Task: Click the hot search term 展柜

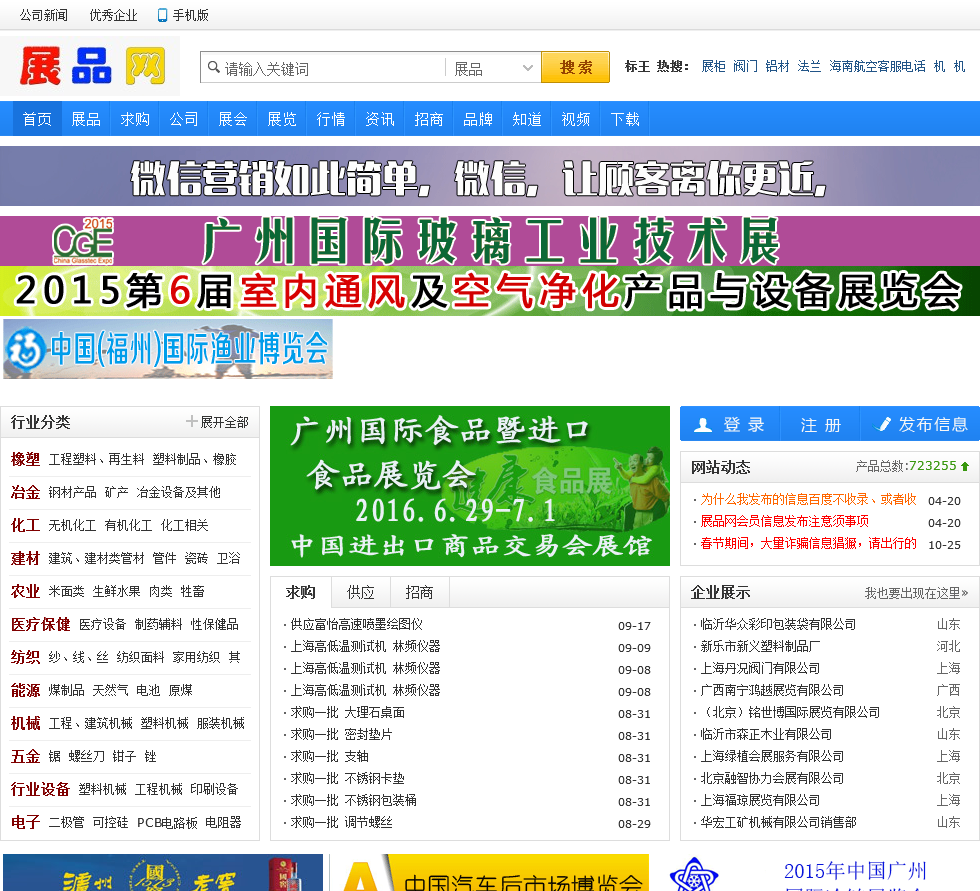Action: (x=713, y=66)
